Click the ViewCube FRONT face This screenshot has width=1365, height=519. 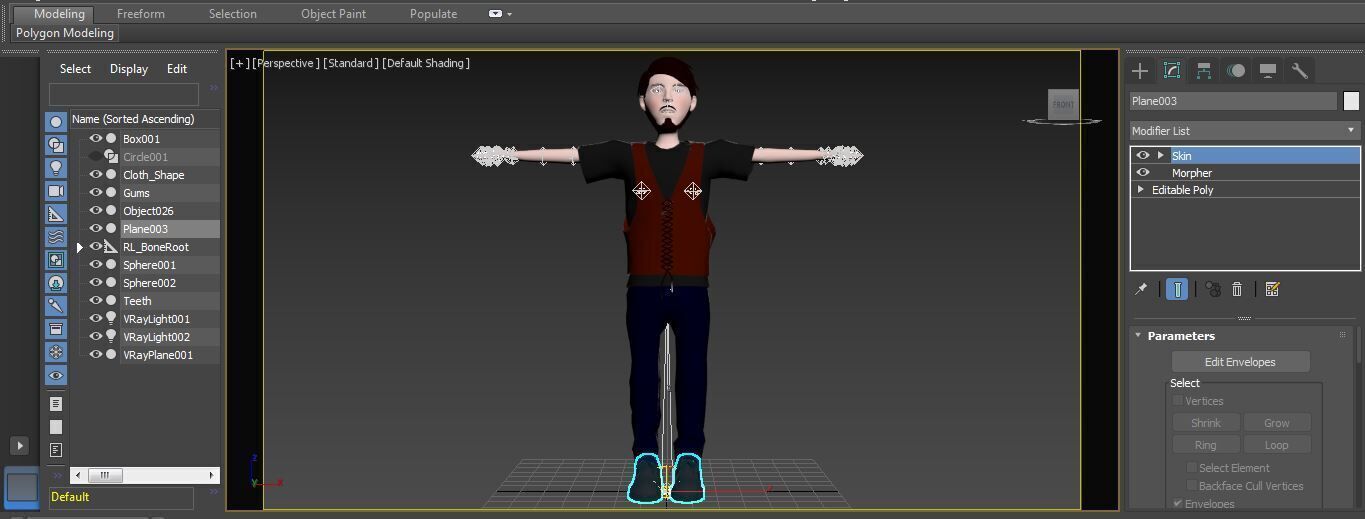pos(1063,104)
